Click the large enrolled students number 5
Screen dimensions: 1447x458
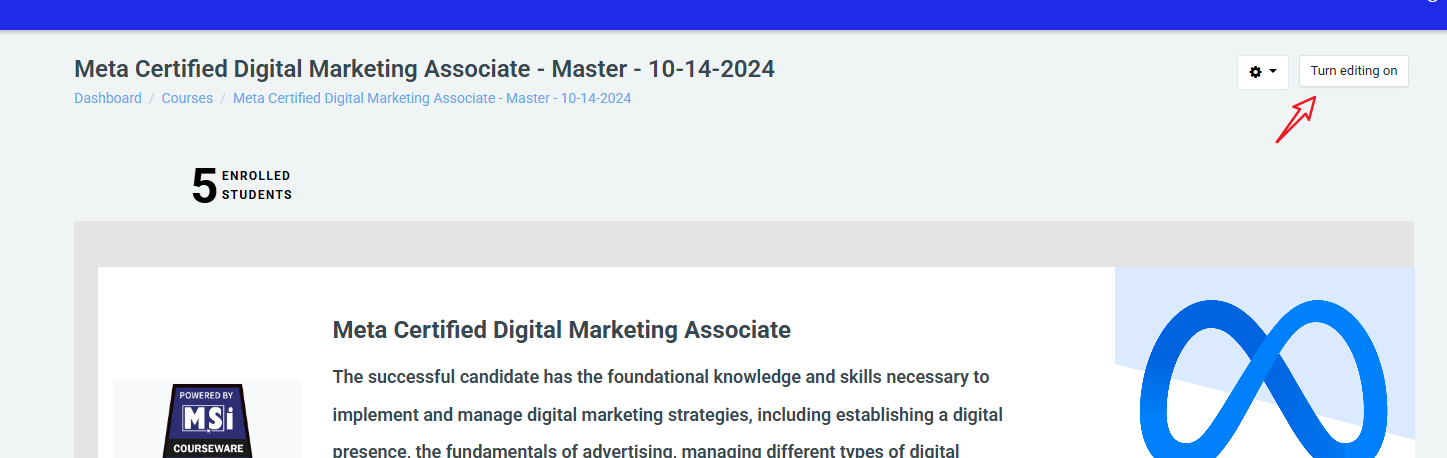204,186
